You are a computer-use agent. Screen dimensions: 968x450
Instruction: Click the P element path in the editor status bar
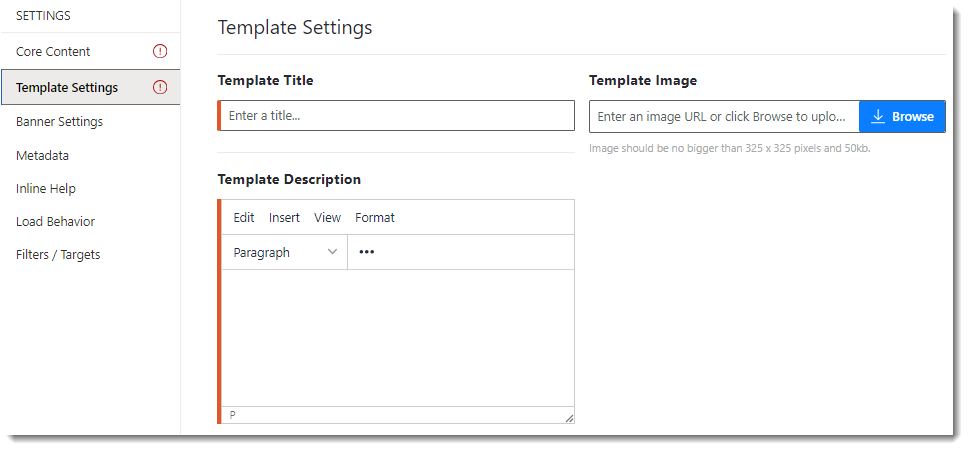[x=233, y=415]
